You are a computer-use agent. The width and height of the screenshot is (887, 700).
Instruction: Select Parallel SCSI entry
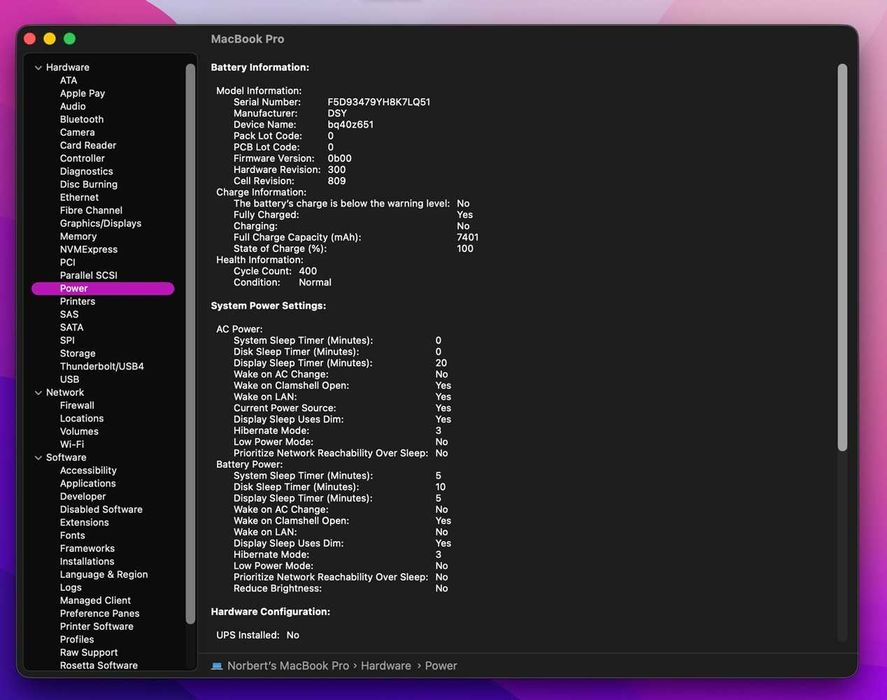coord(89,276)
